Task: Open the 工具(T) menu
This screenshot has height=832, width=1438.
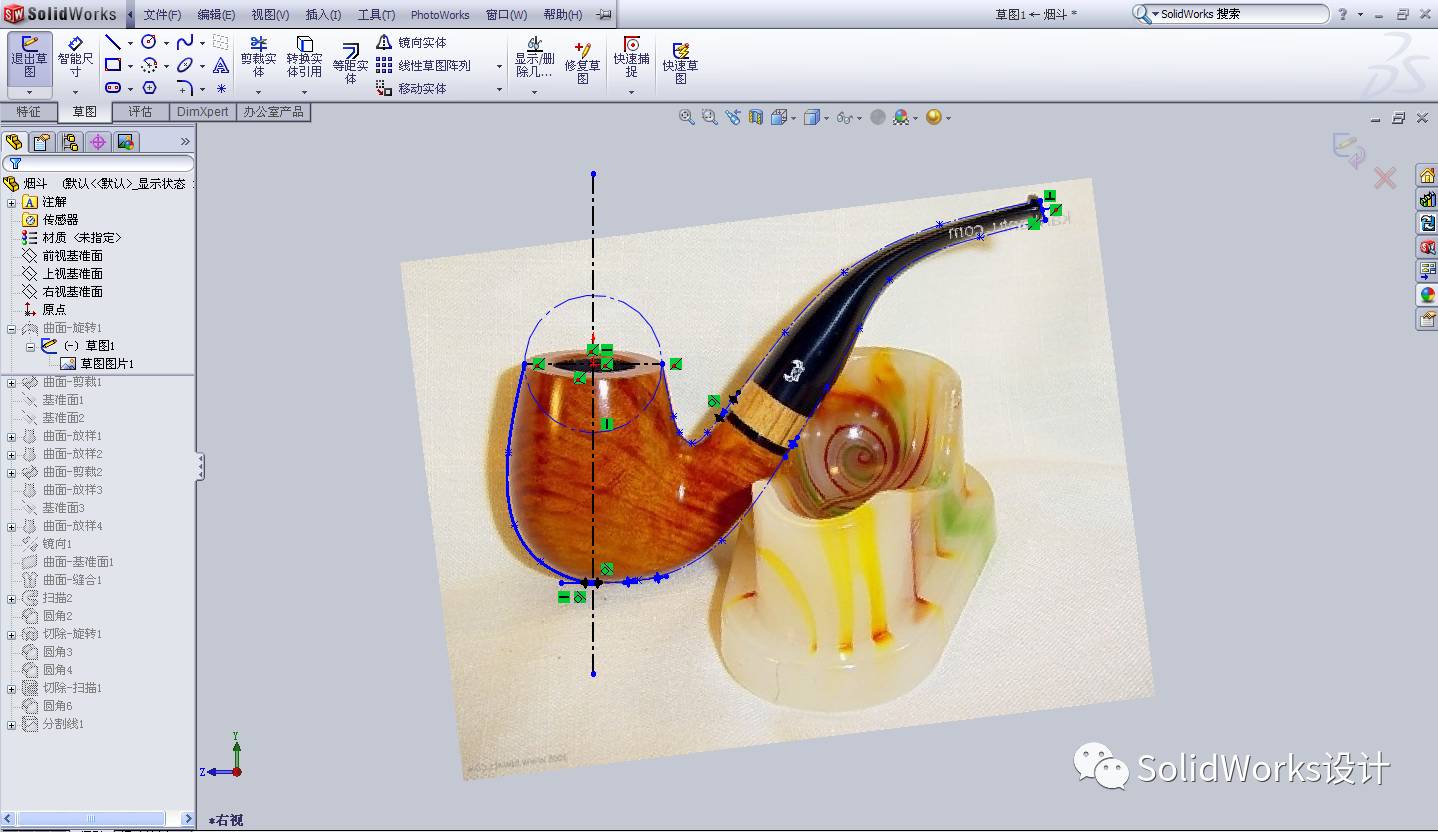Action: click(x=376, y=15)
